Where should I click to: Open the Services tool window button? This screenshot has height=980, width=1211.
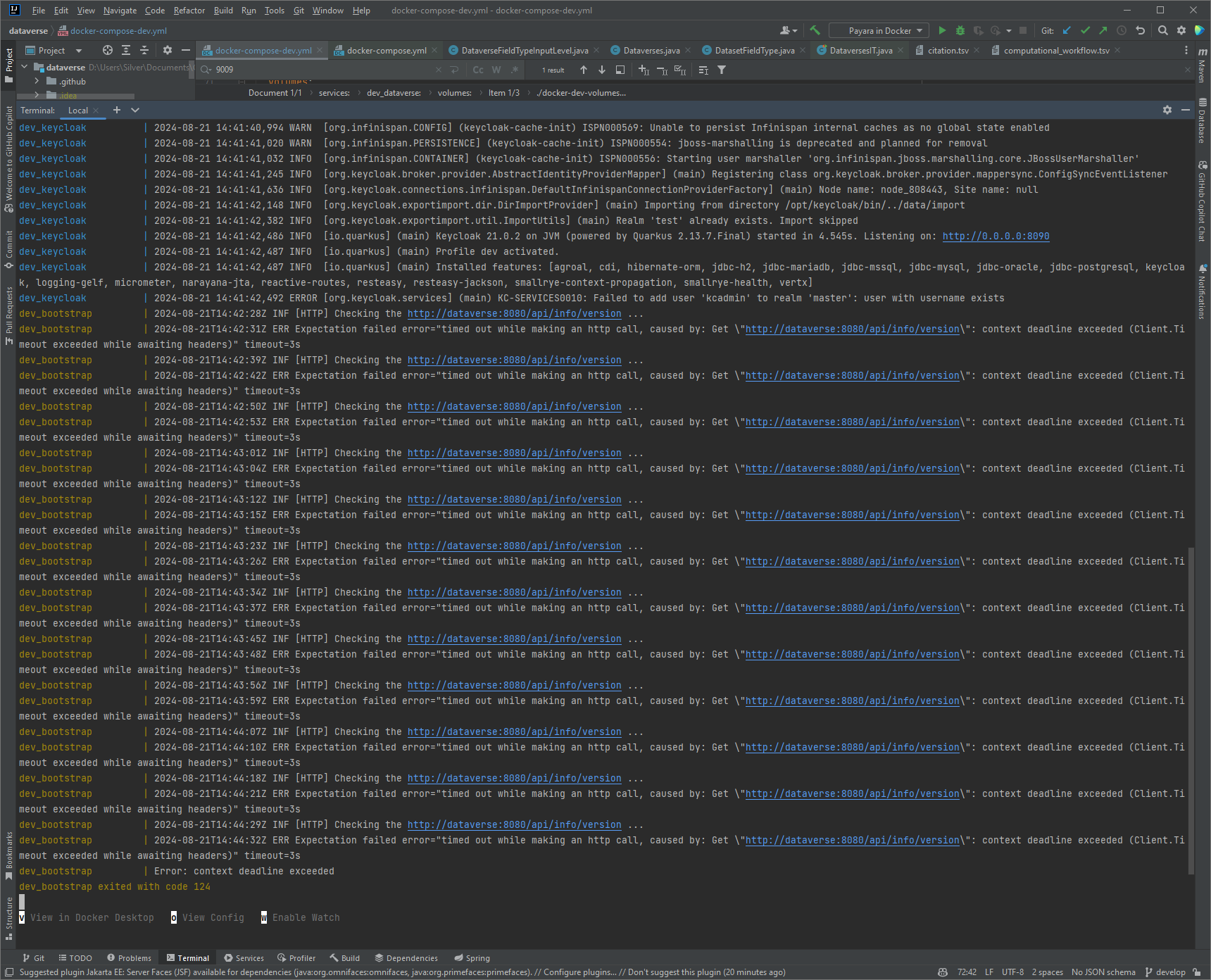coord(244,958)
